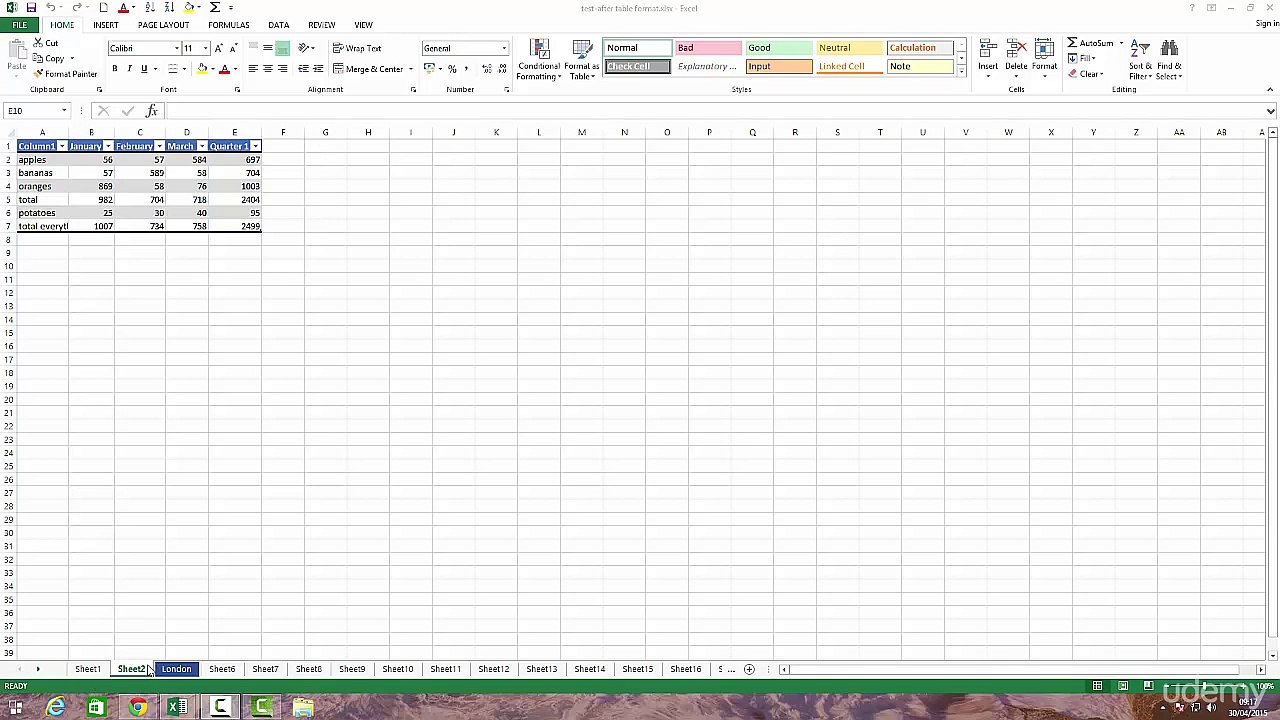The width and height of the screenshot is (1280, 720).
Task: Apply Fill Color bucket
Action: 202,69
